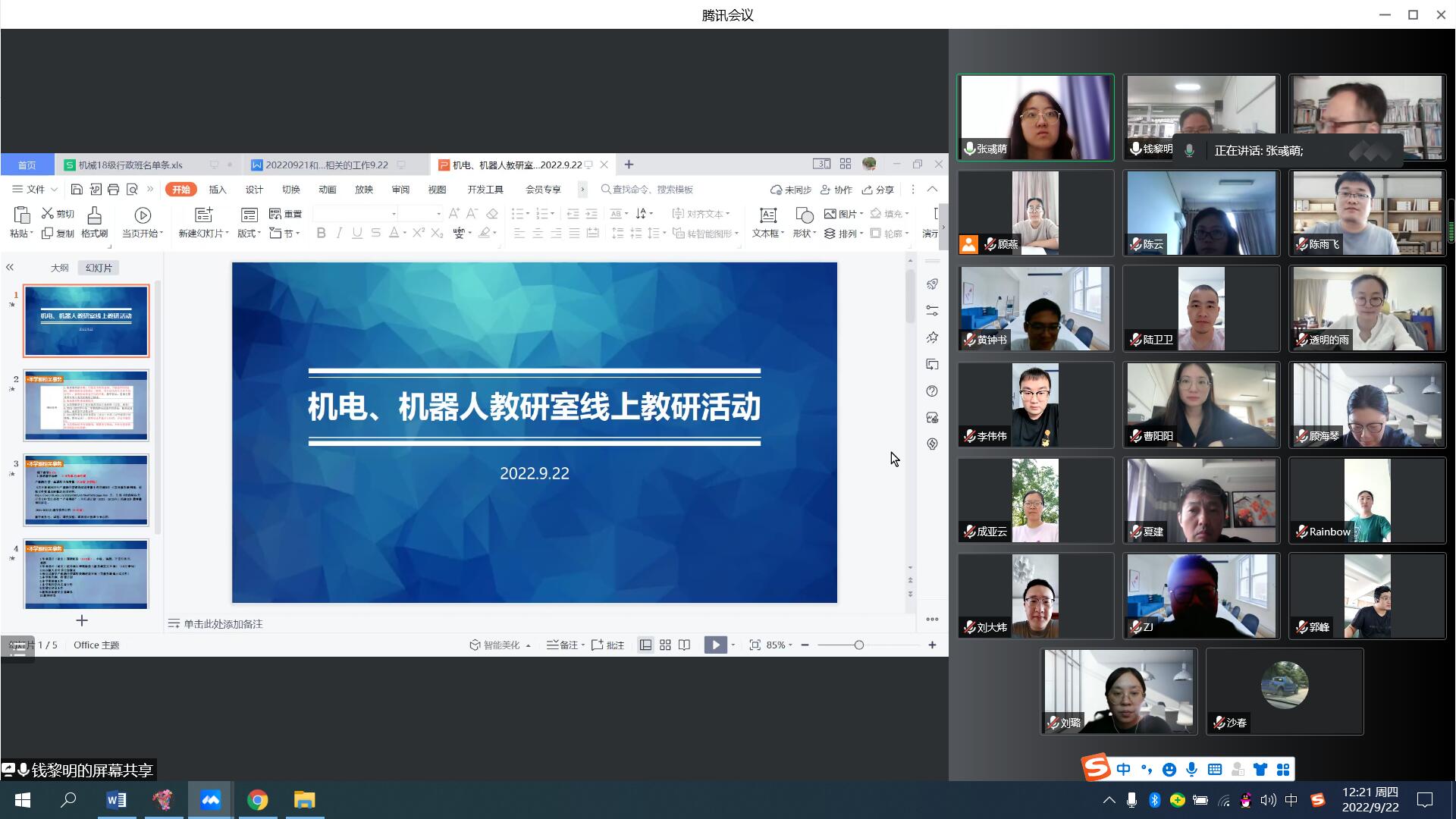Click the Shapes (形状) icon
The width and height of the screenshot is (1456, 819).
point(804,215)
